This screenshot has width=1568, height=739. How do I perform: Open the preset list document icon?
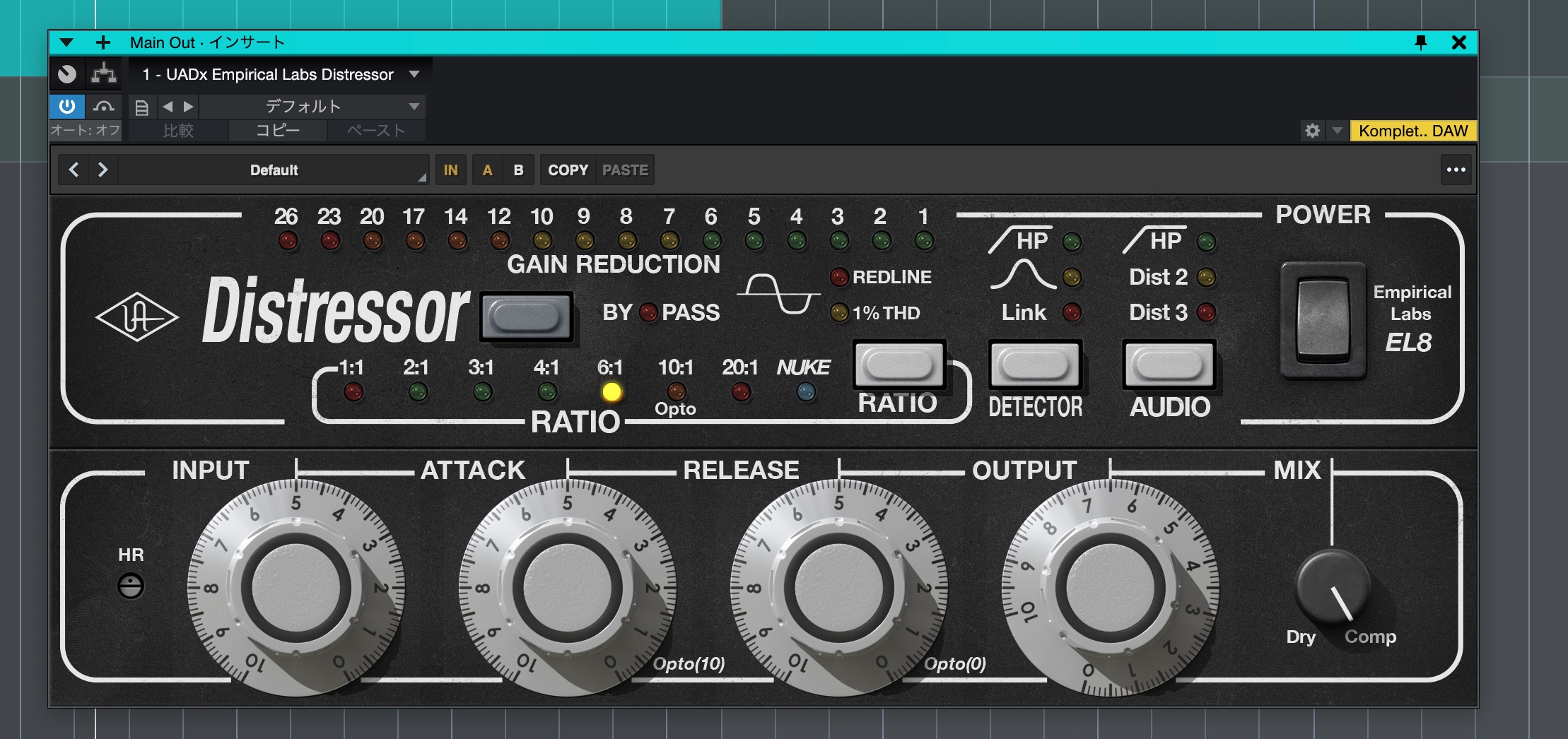tap(141, 107)
